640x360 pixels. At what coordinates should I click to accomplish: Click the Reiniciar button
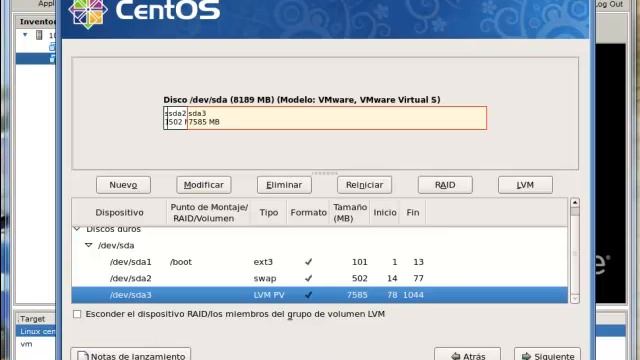click(x=364, y=185)
